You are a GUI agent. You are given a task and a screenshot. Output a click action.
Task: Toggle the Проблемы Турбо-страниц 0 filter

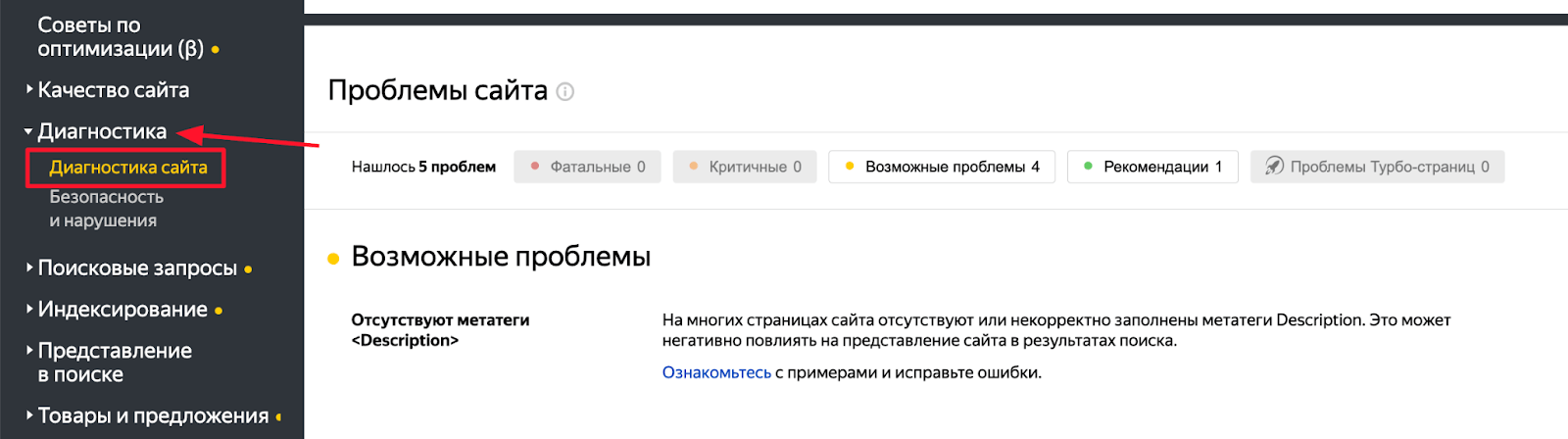(1377, 167)
